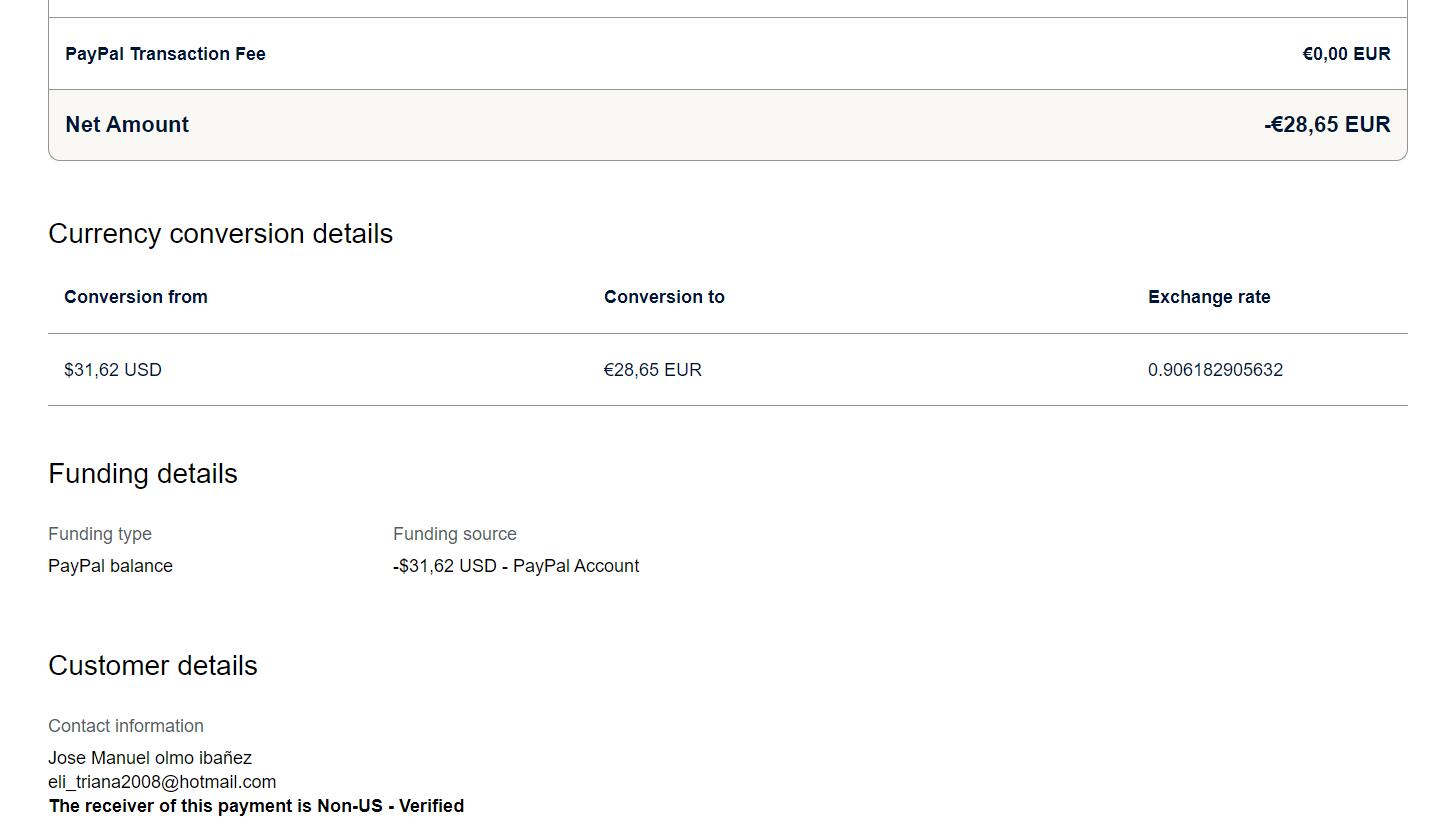Click the PayPal Transaction Fee label
The height and width of the screenshot is (832, 1448).
point(165,54)
